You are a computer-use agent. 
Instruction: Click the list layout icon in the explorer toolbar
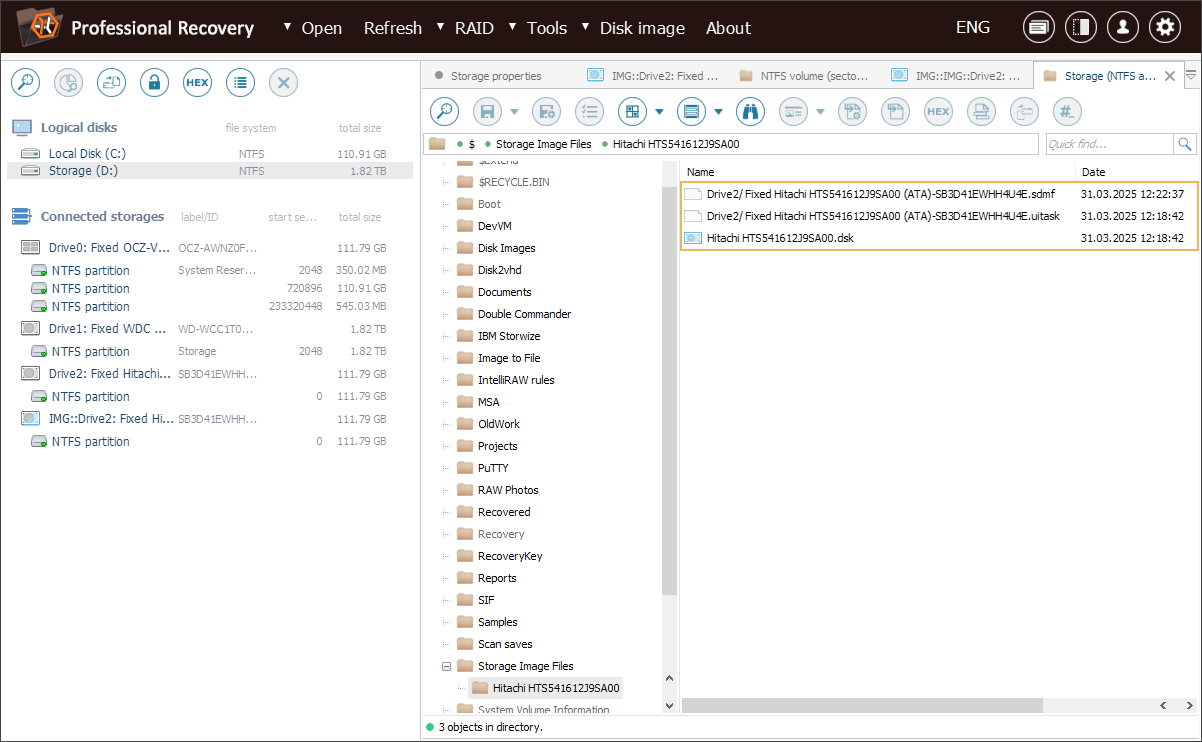click(691, 112)
